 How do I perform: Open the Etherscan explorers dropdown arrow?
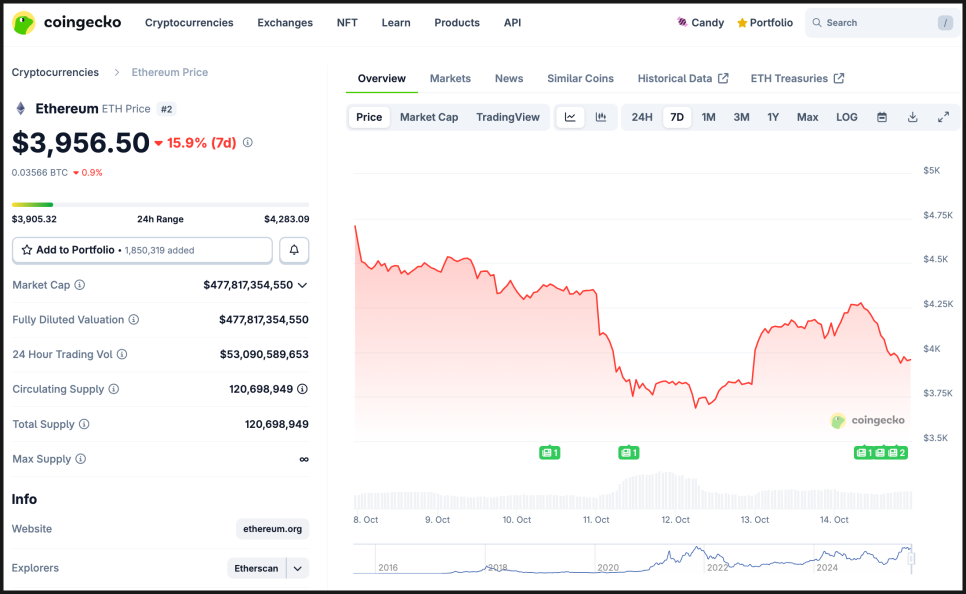point(297,568)
